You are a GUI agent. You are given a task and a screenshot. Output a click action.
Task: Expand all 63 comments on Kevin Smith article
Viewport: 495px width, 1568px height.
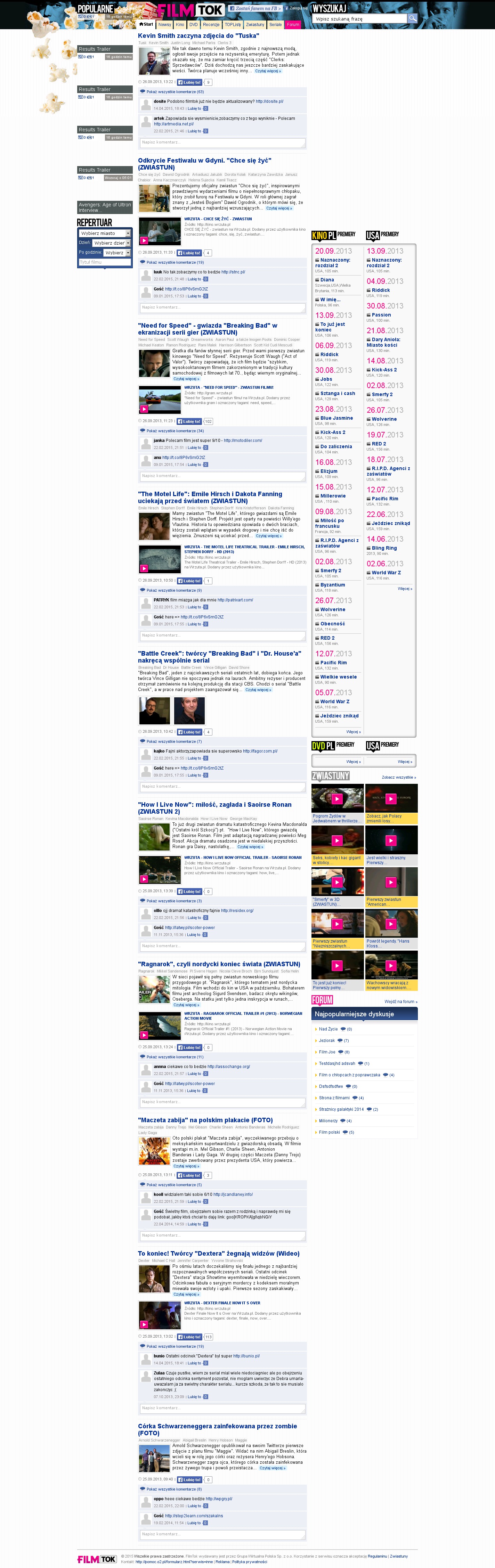[175, 92]
